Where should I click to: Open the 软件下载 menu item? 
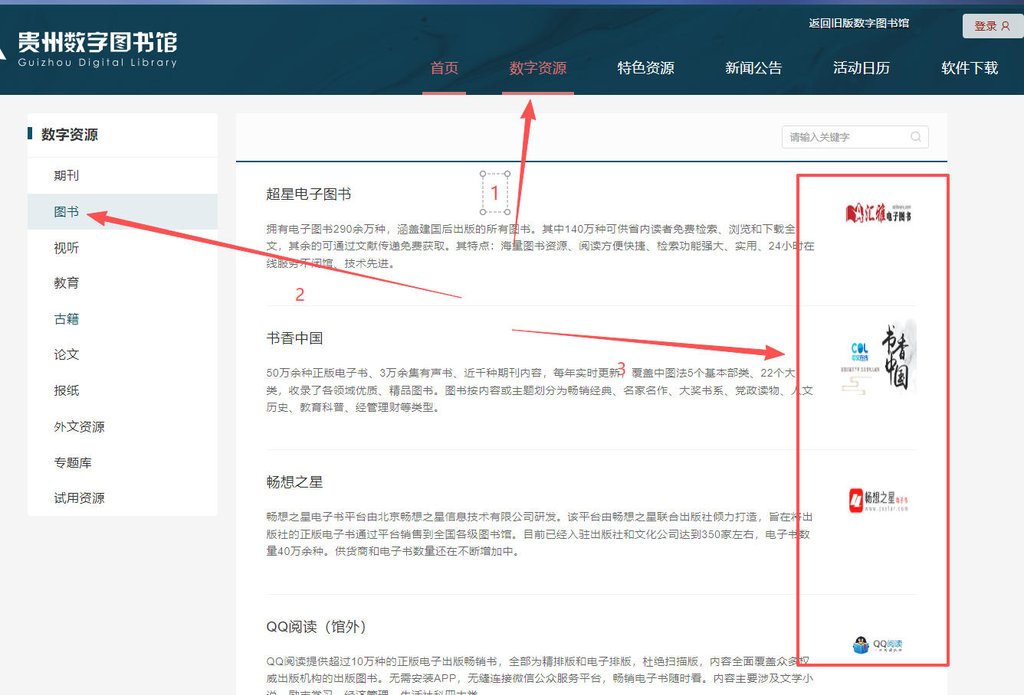click(x=969, y=68)
